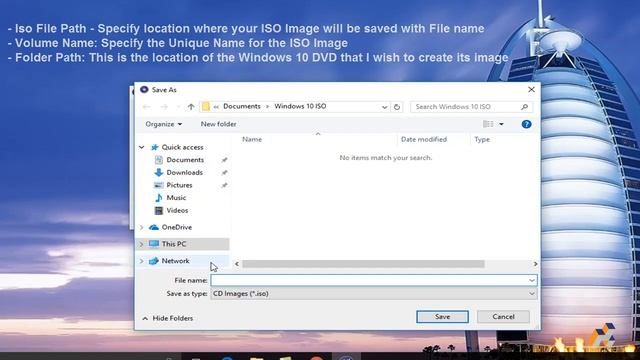This screenshot has height=360, width=640.
Task: Expand the OneDrive node
Action: click(x=142, y=227)
